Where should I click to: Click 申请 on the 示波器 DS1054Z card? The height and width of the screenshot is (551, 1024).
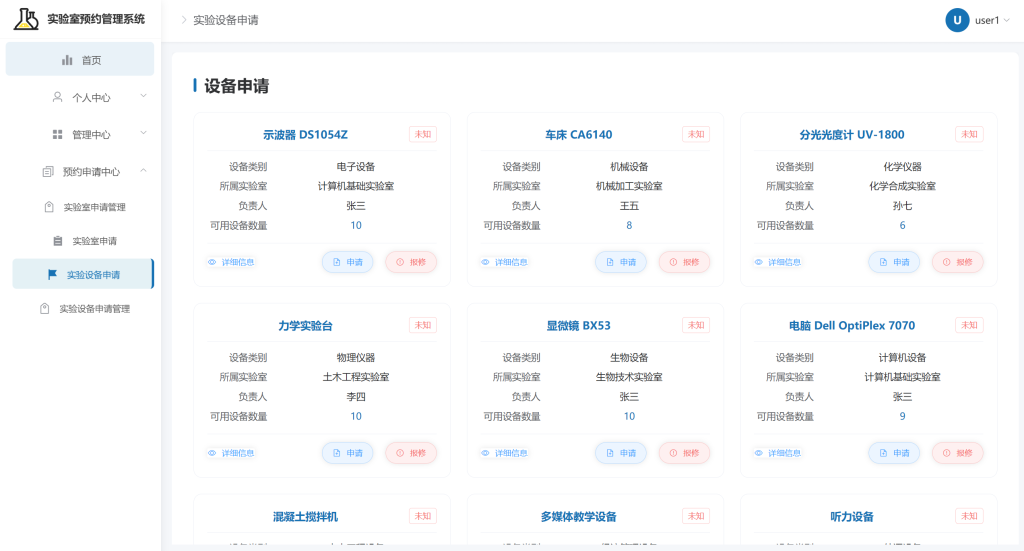click(347, 262)
